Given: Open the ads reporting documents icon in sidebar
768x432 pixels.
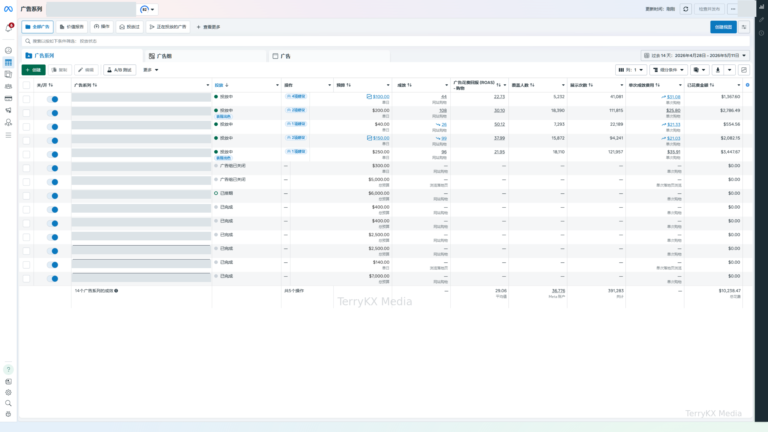Looking at the screenshot, I should click(8, 74).
